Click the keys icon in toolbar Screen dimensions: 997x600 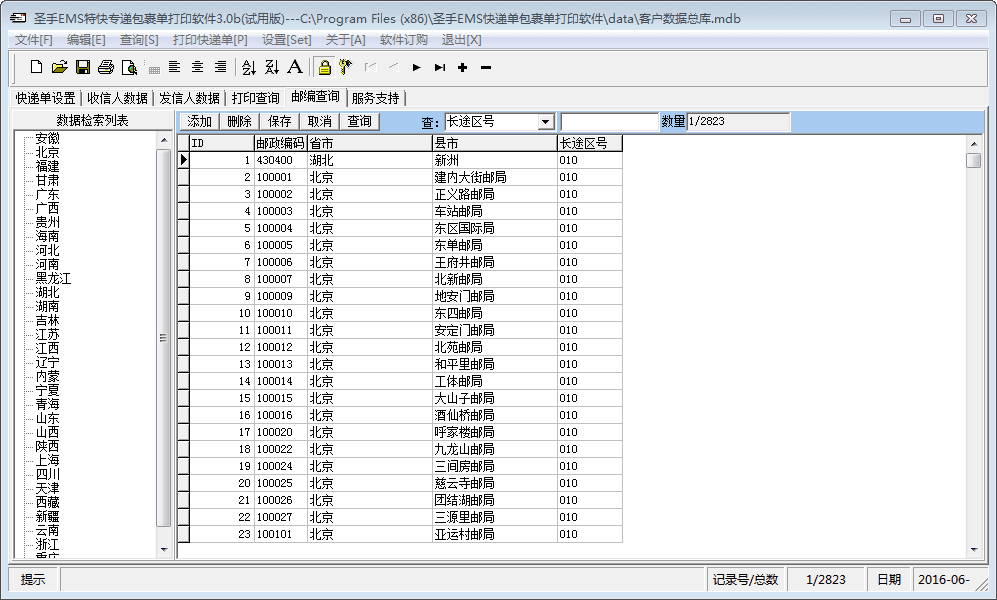pyautogui.click(x=345, y=67)
